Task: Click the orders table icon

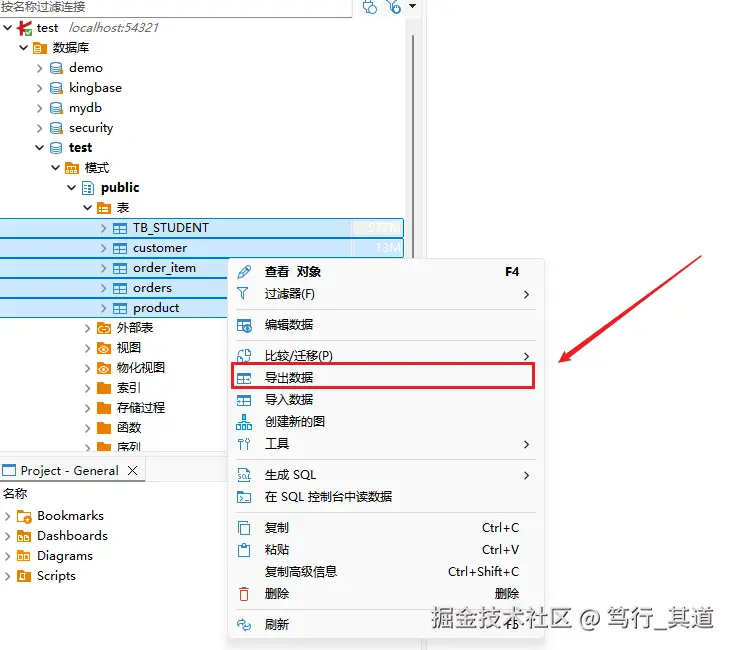Action: pos(120,289)
